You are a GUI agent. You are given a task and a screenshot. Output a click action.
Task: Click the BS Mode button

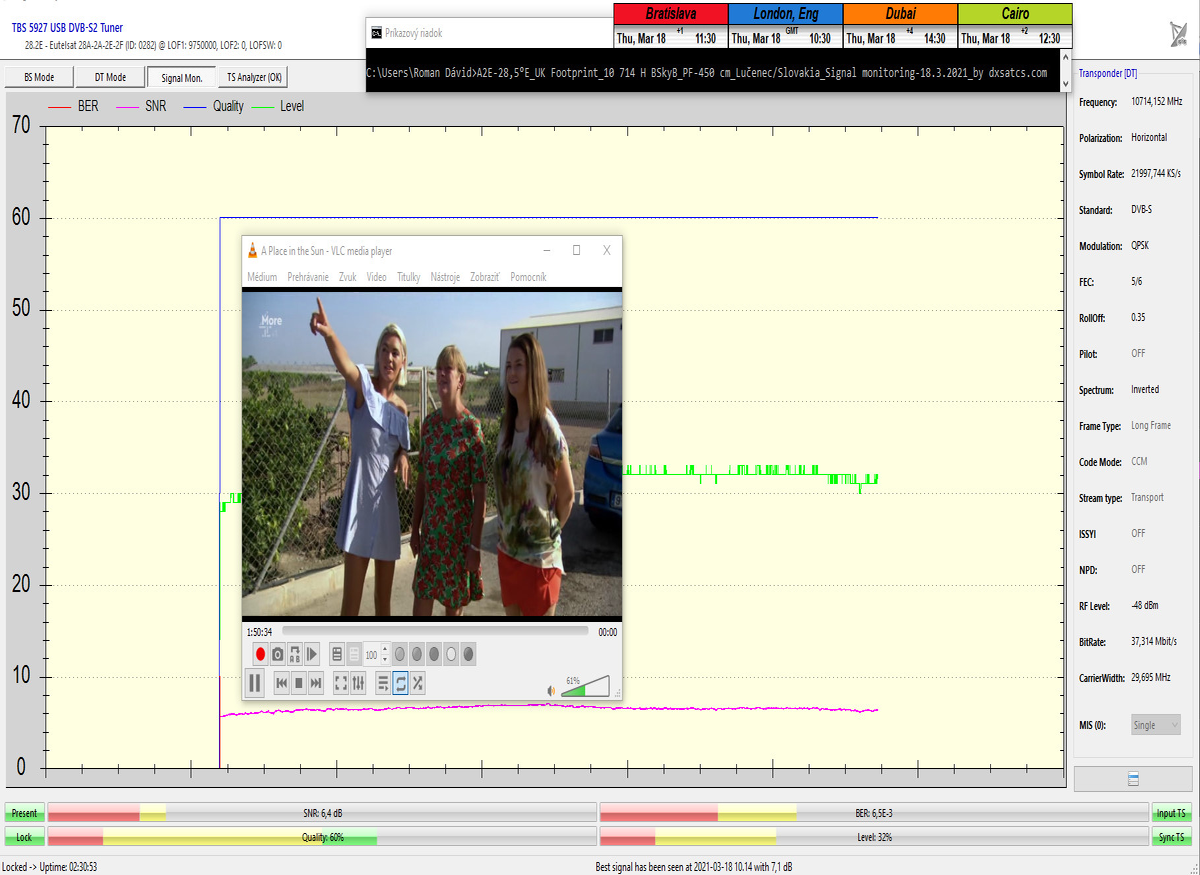pyautogui.click(x=39, y=77)
